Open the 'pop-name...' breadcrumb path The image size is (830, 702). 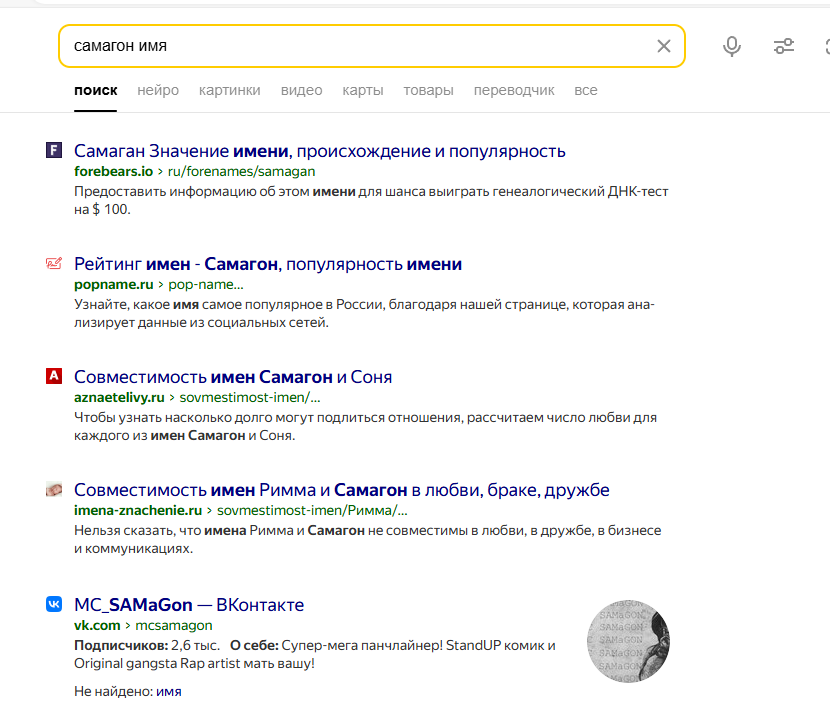206,284
